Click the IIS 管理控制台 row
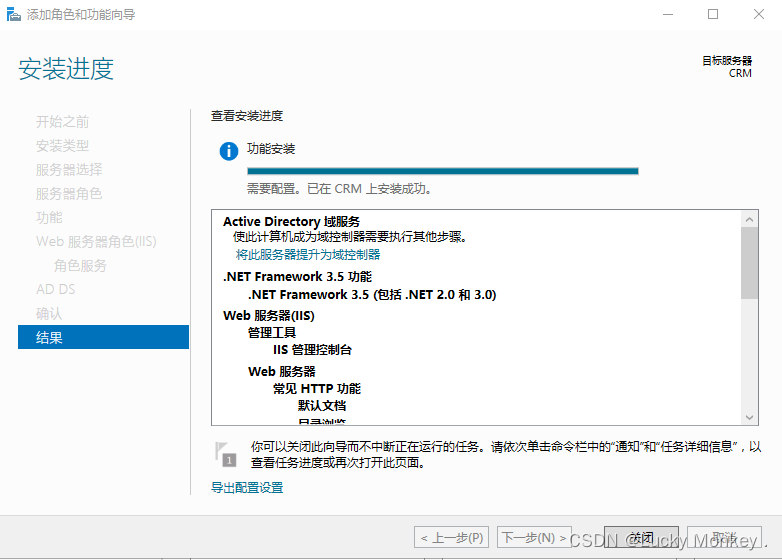 (312, 350)
